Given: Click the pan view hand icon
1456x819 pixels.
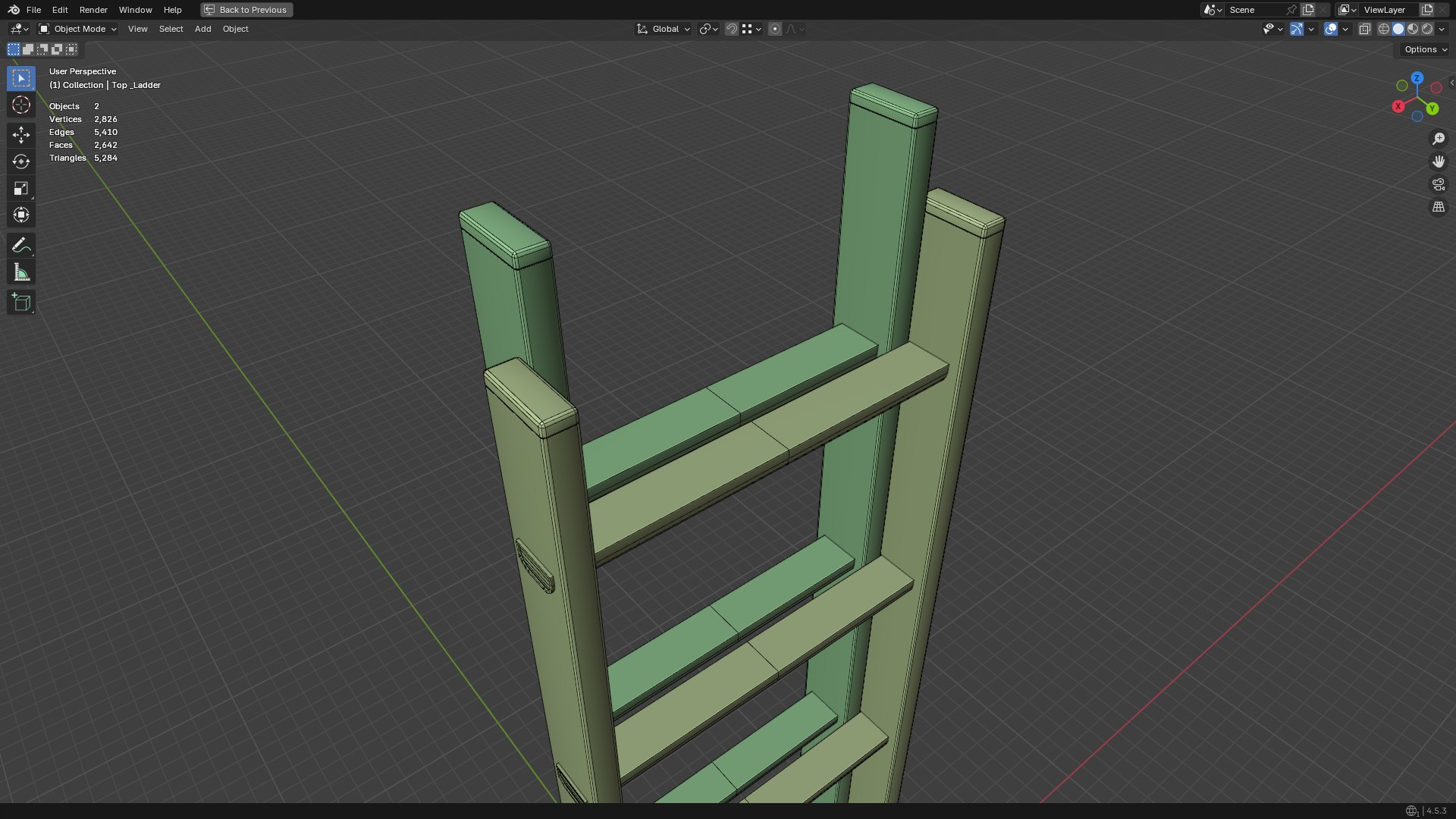Looking at the screenshot, I should tap(1438, 162).
